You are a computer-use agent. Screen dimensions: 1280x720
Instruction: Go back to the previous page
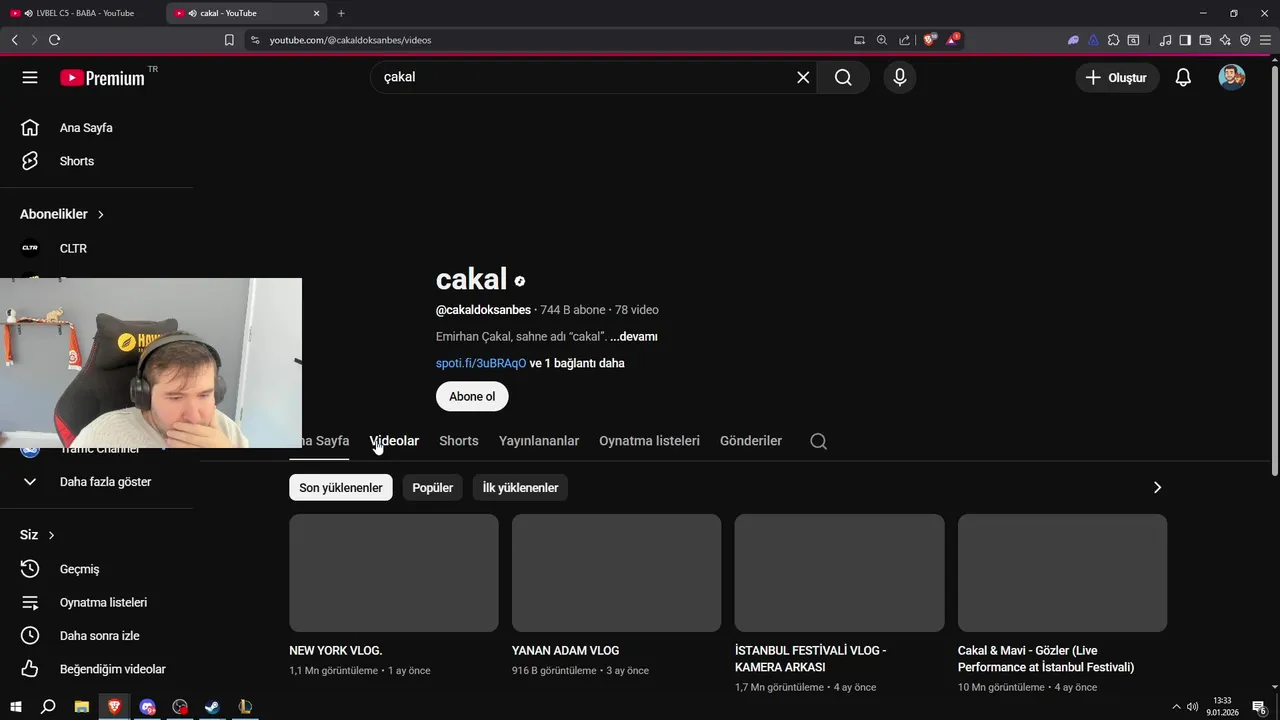coord(14,40)
